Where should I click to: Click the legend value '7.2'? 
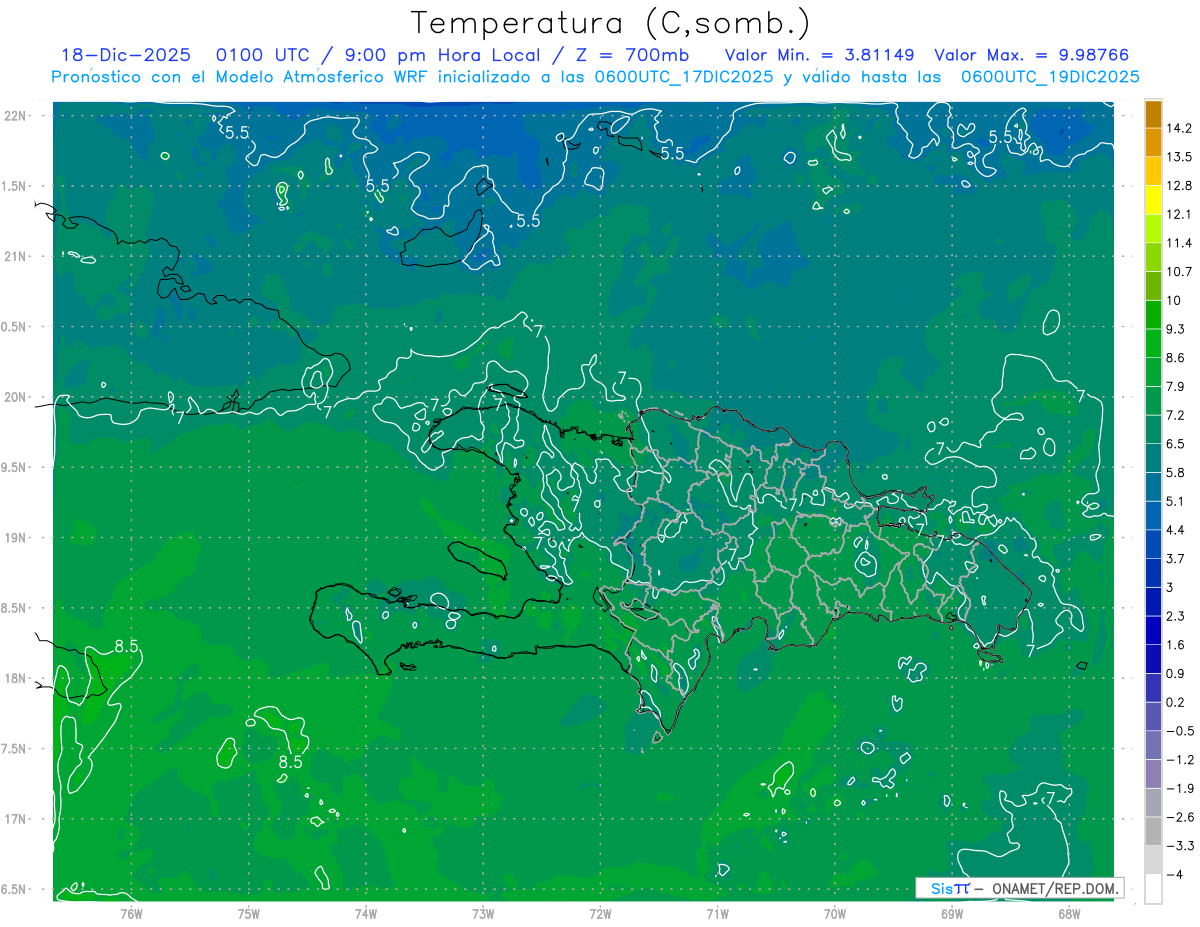click(1176, 415)
